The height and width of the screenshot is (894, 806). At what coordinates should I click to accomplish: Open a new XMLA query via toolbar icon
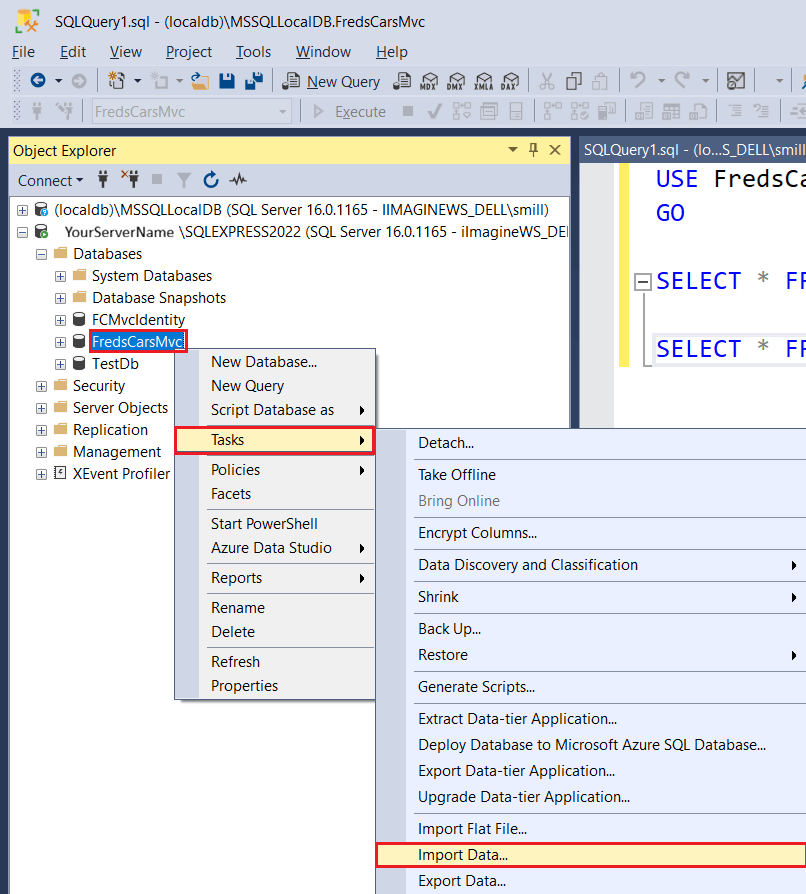point(483,81)
